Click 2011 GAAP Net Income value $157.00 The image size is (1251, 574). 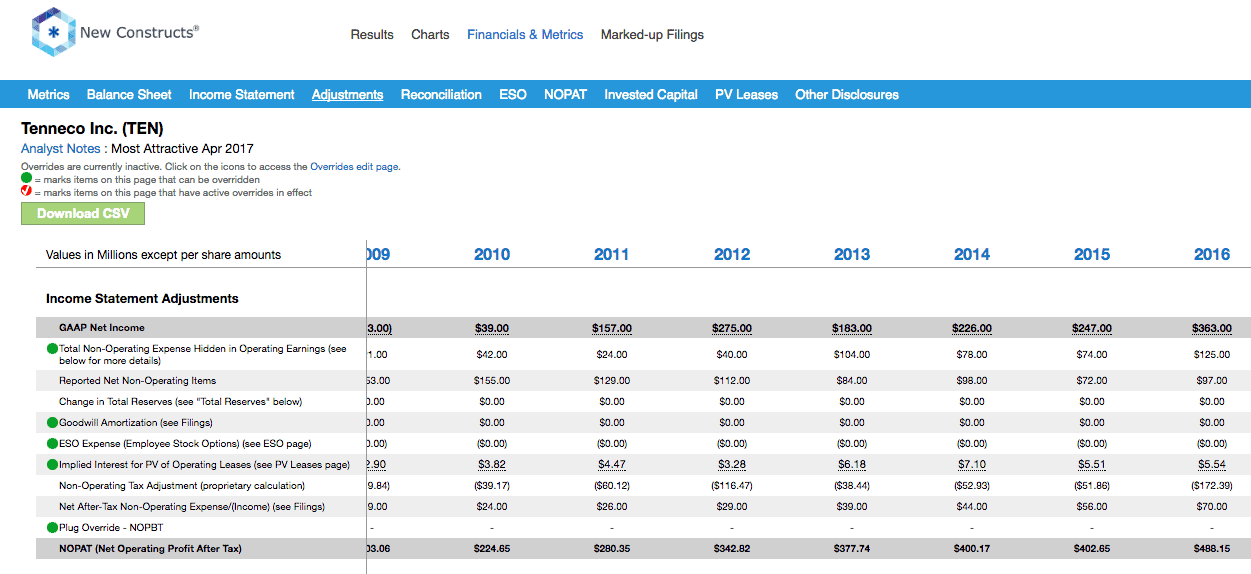612,328
